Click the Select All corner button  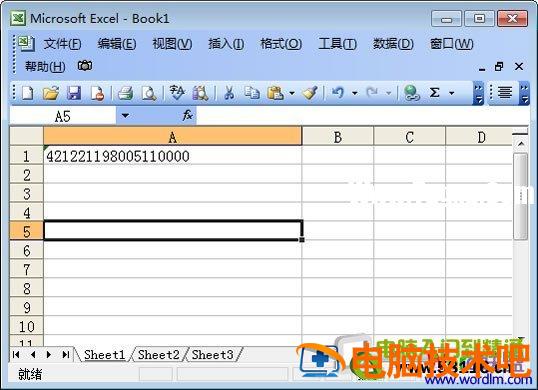pos(27,137)
